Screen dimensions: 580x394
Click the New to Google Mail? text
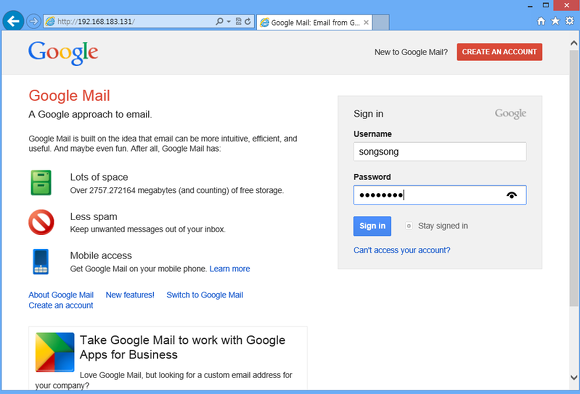pos(411,52)
